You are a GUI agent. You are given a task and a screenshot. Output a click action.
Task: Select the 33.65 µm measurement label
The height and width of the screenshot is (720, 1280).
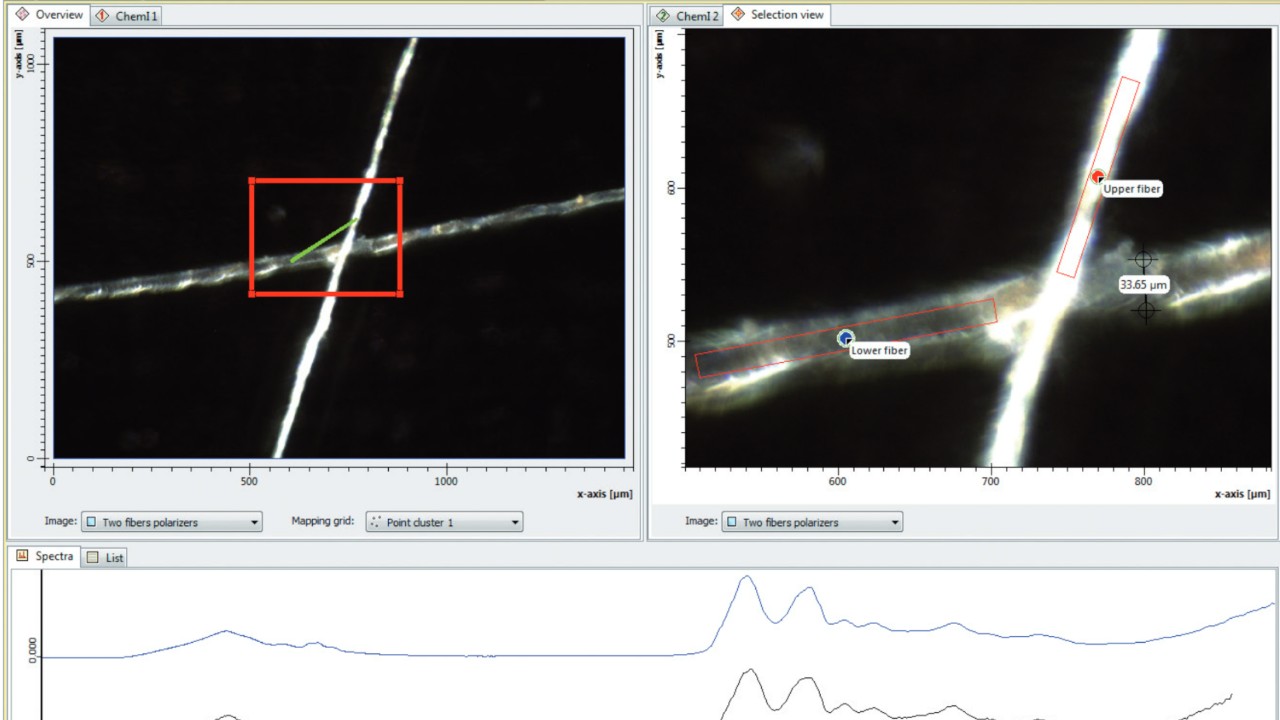click(1143, 285)
